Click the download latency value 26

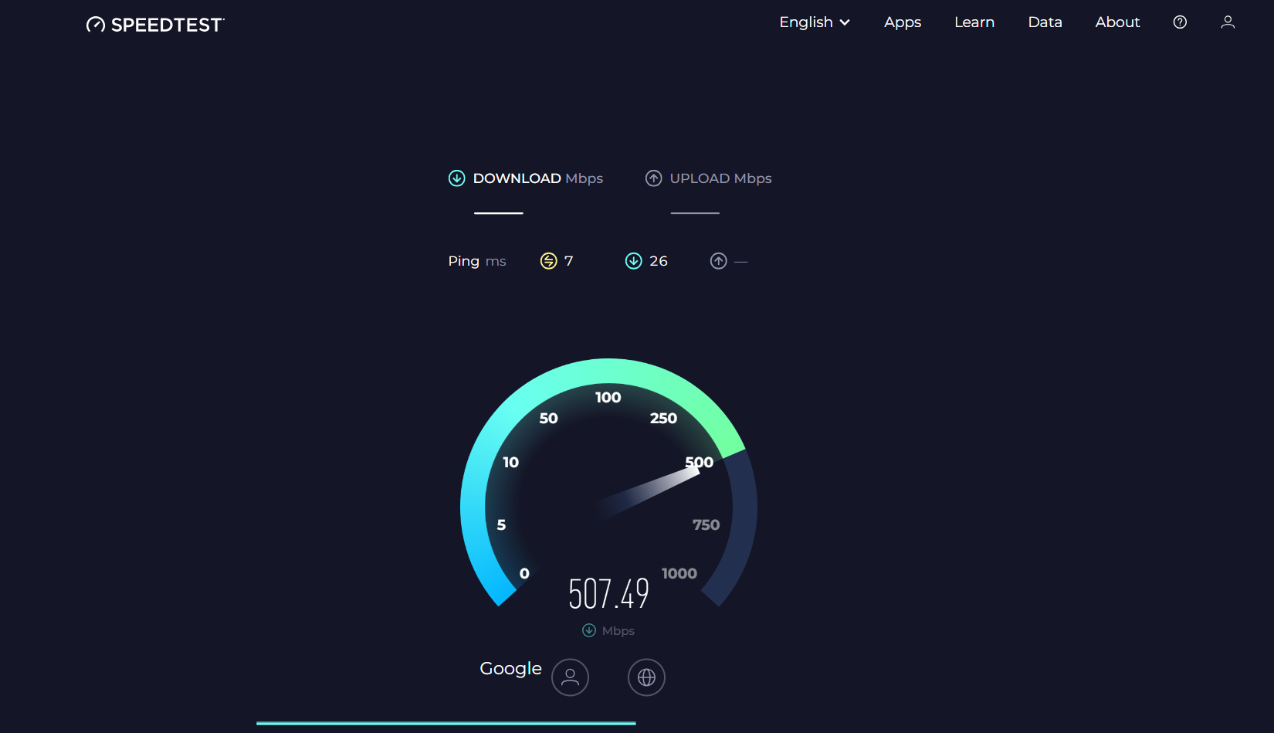(658, 261)
